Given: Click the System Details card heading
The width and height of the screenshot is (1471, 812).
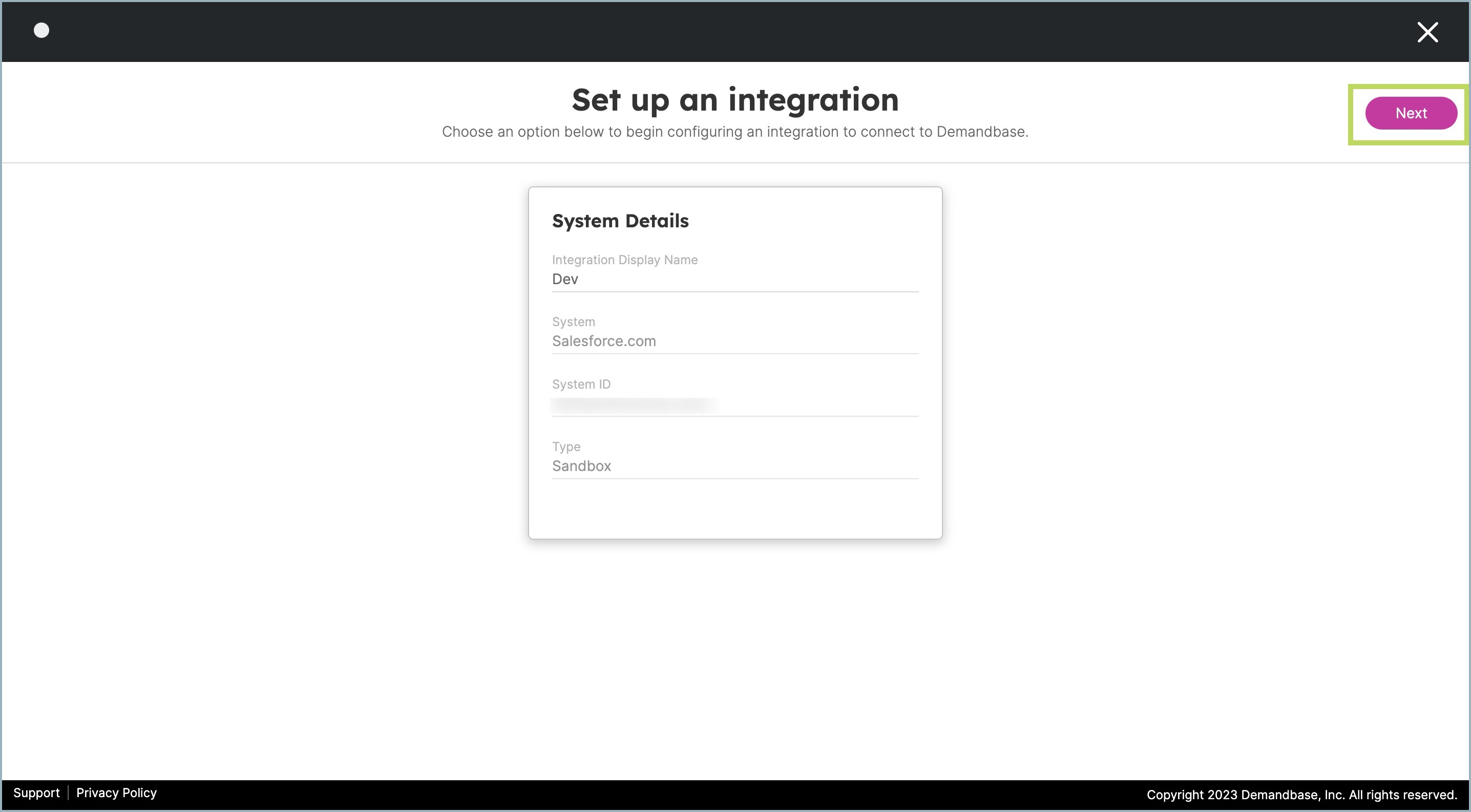Looking at the screenshot, I should (620, 221).
